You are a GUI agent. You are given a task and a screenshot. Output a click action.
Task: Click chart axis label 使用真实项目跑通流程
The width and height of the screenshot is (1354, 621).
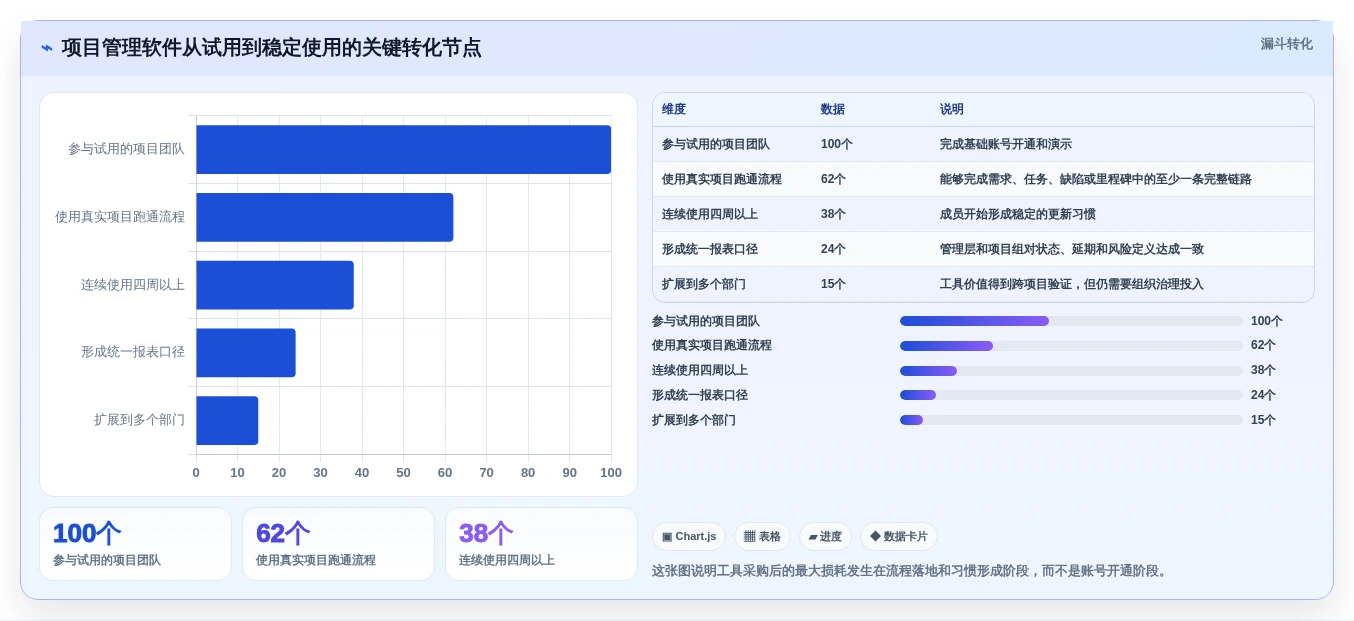pos(120,217)
